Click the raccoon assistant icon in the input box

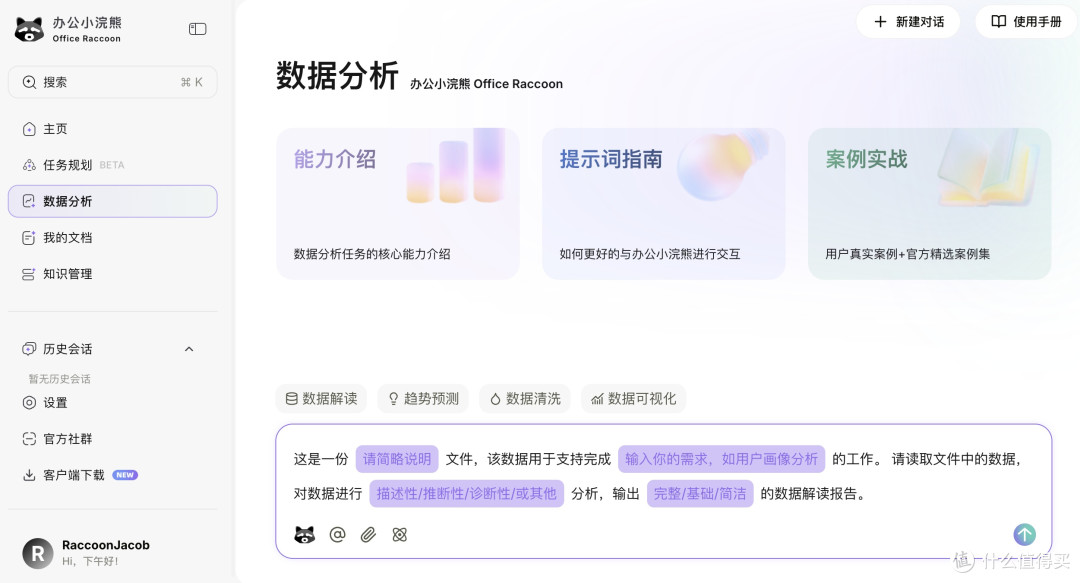tap(304, 535)
